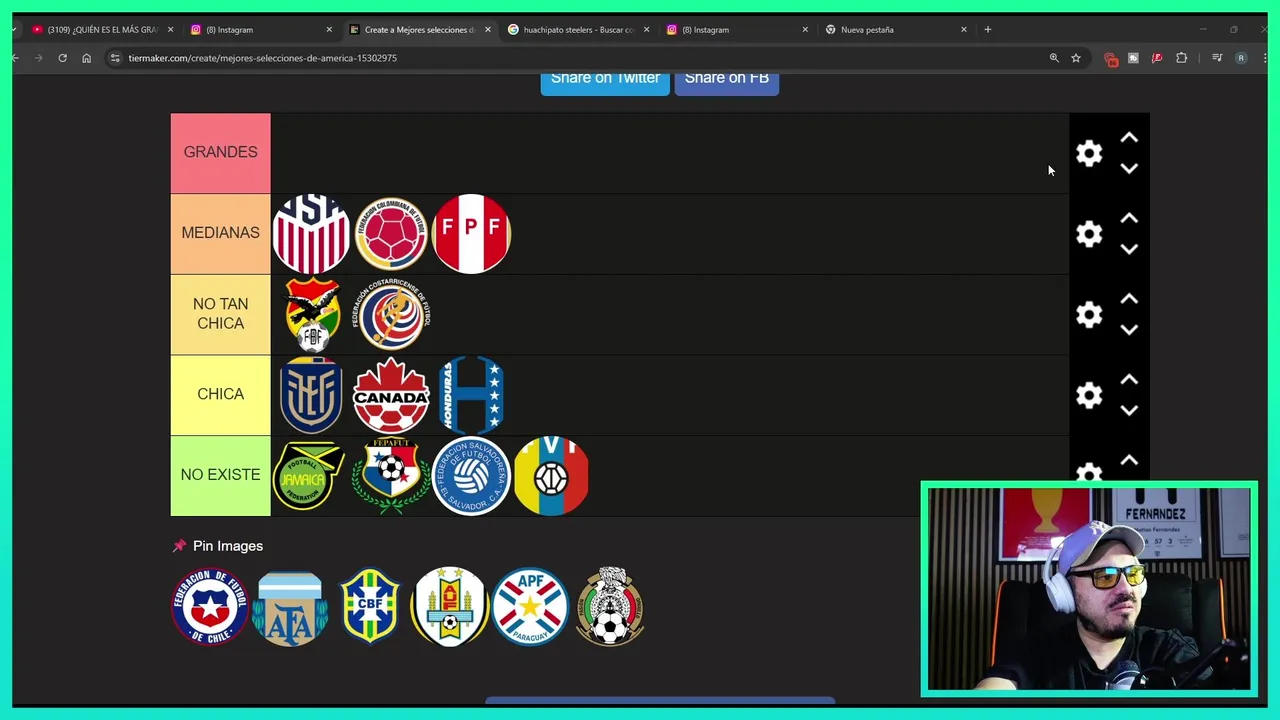Move the MEDIANAS row up with its arrow

[x=1129, y=219]
